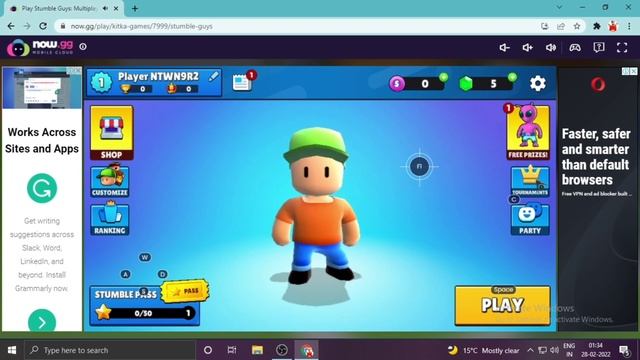Click the Stumble Pass progress bar
The width and height of the screenshot is (640, 360).
[x=145, y=313]
